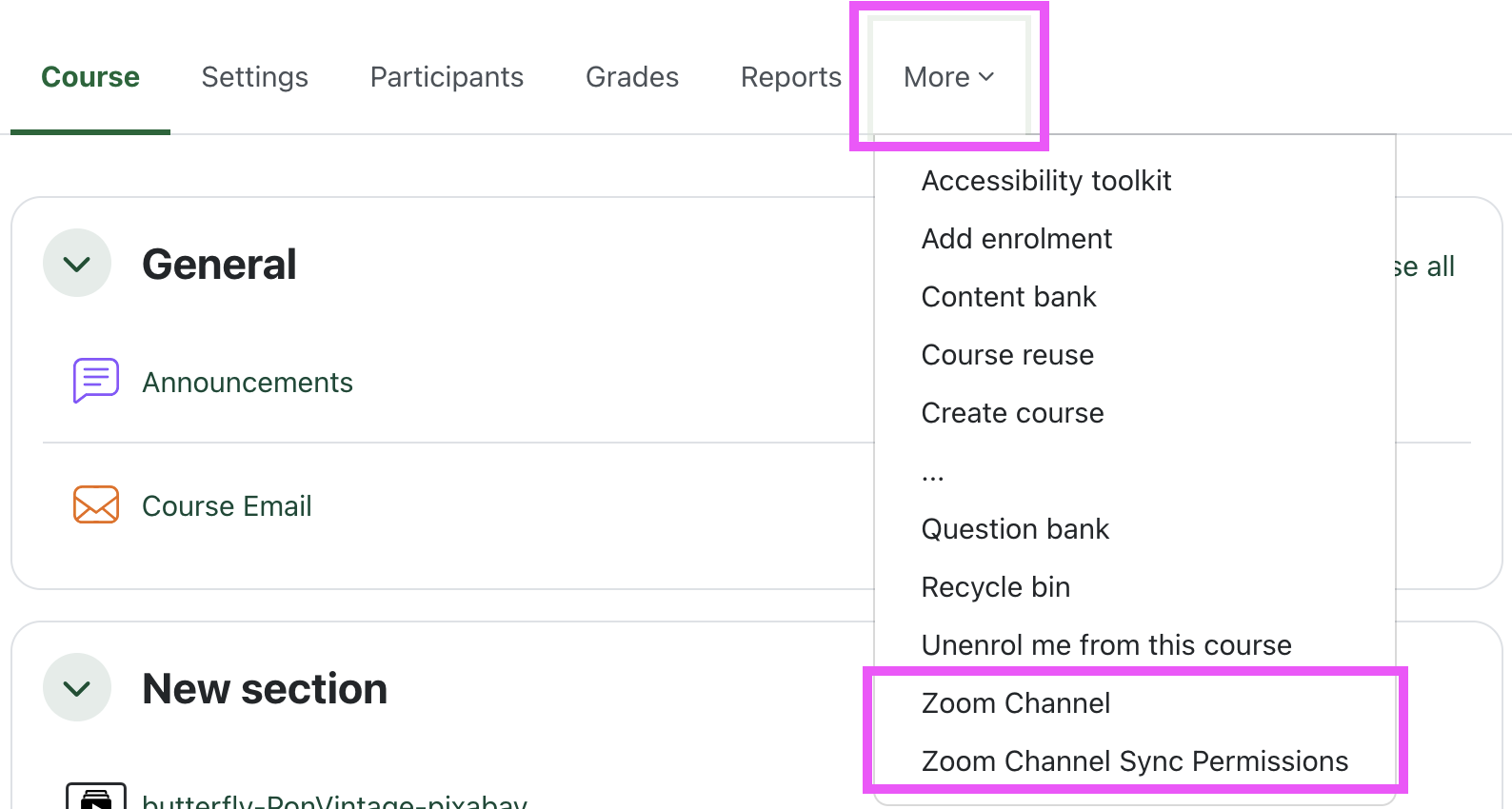1512x809 pixels.
Task: Click the butterfly video file icon
Action: tap(96, 798)
